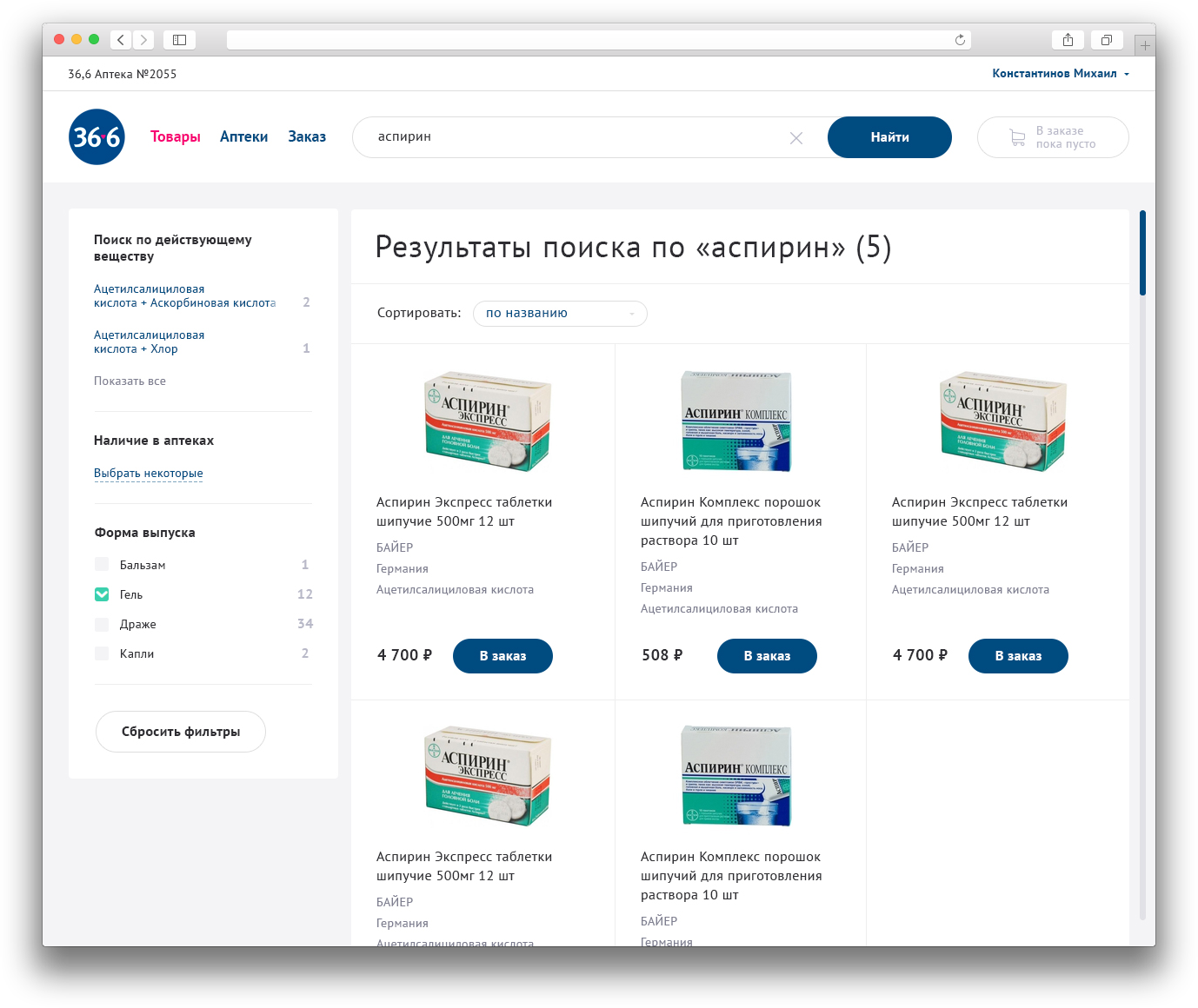This screenshot has width=1198, height=1008.
Task: Click the Сбросить фильтры button
Action: click(x=181, y=732)
